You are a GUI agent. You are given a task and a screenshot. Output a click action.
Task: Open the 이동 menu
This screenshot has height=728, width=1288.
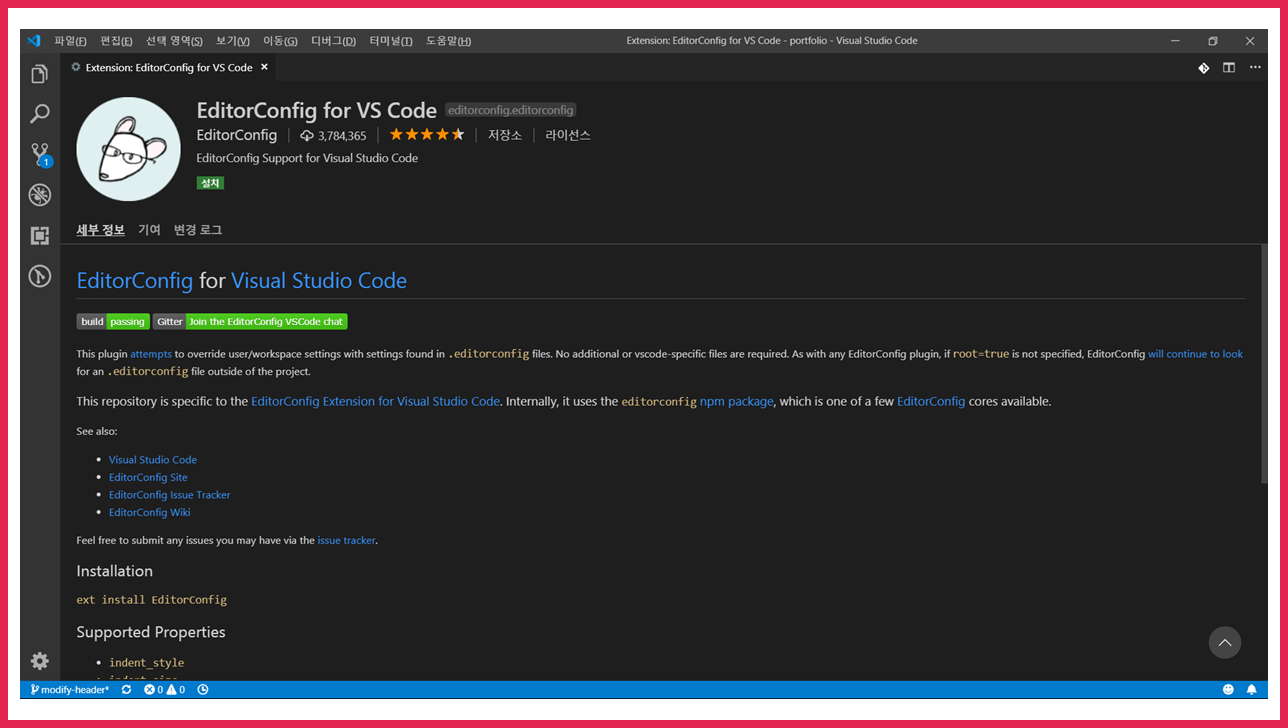(280, 41)
